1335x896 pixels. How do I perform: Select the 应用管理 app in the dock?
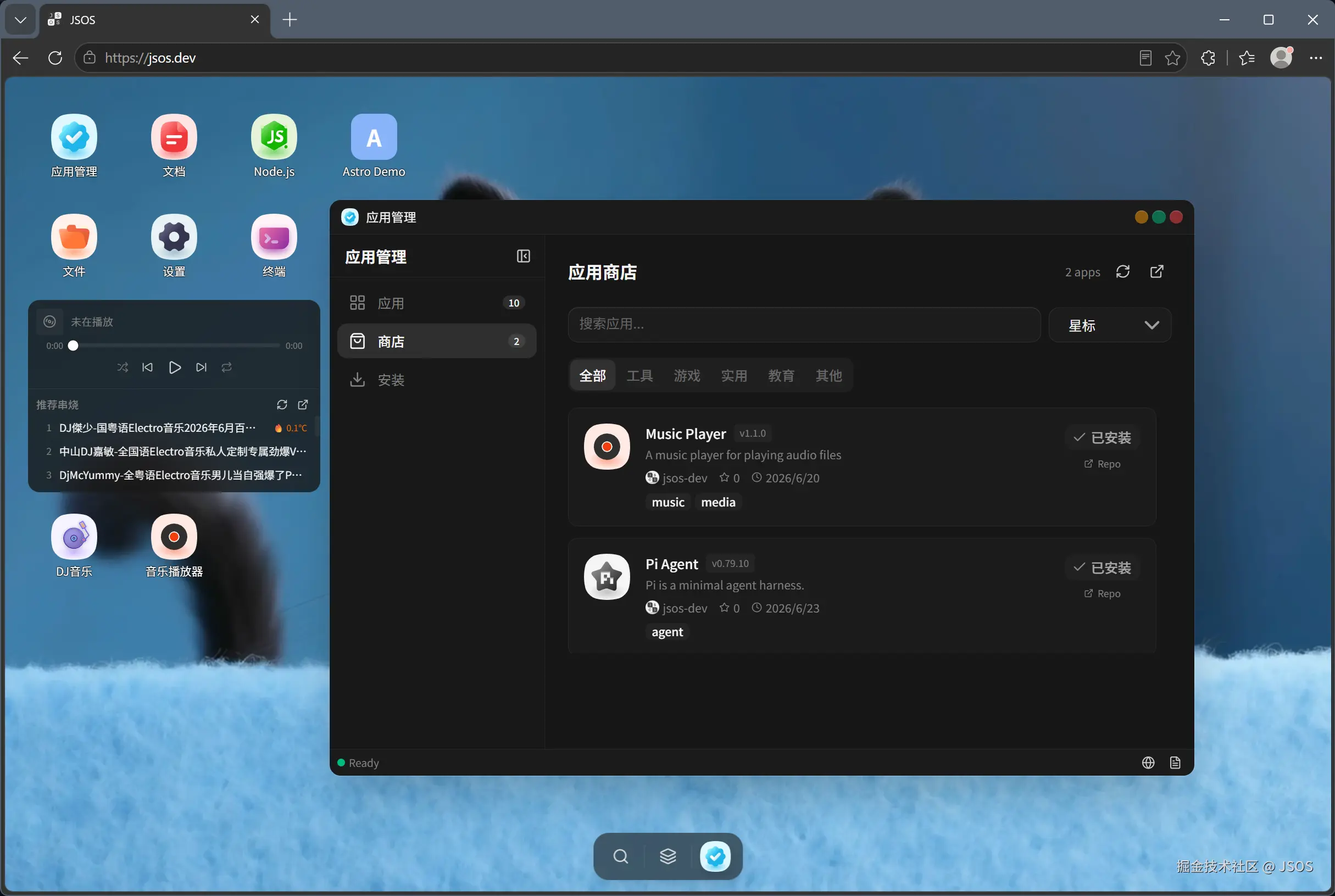[715, 856]
